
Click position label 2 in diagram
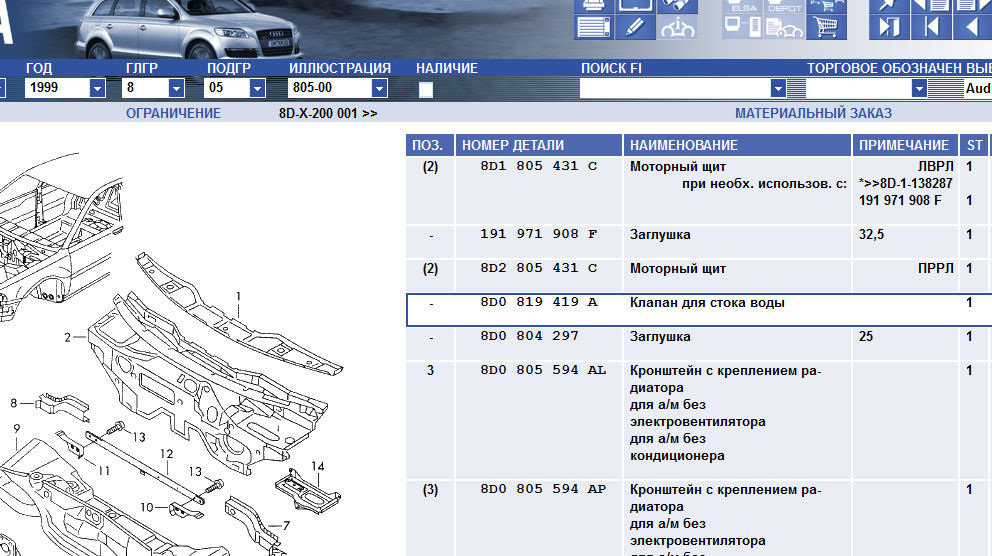[68, 338]
